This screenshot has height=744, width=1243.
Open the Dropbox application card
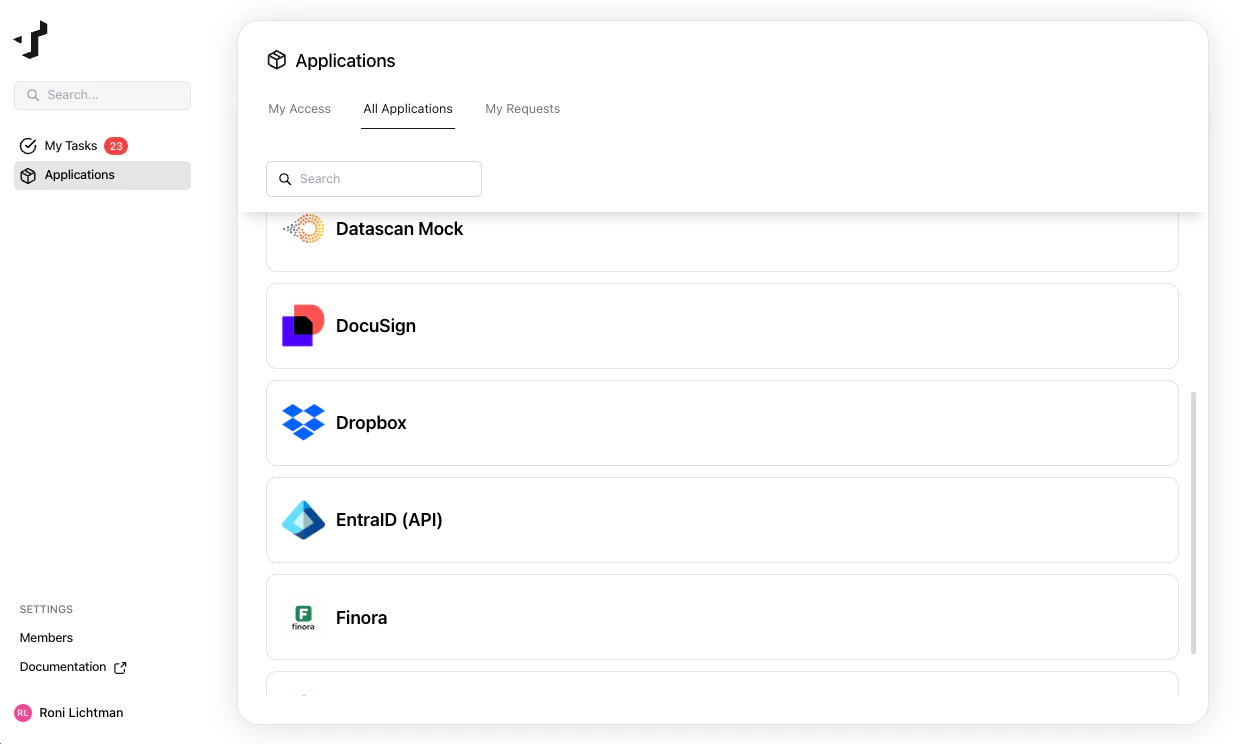(x=722, y=423)
